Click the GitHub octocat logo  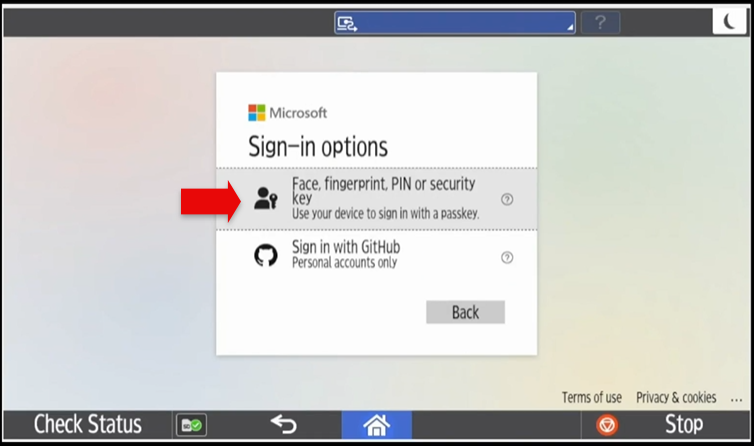coord(266,255)
